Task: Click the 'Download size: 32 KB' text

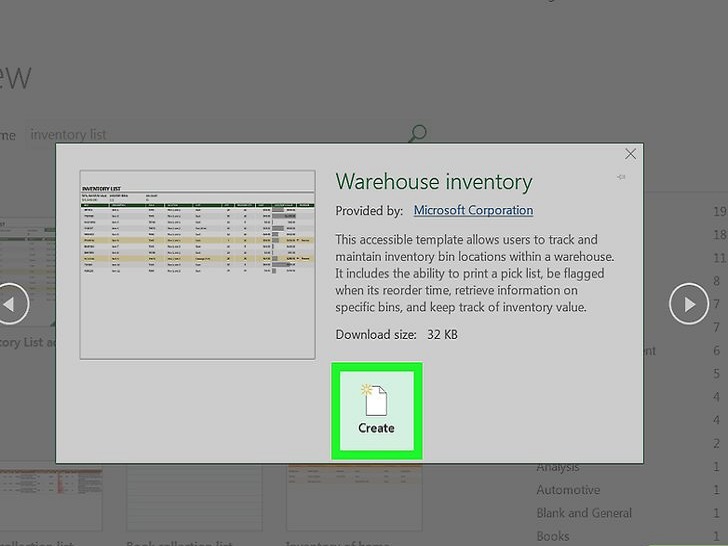Action: (396, 334)
